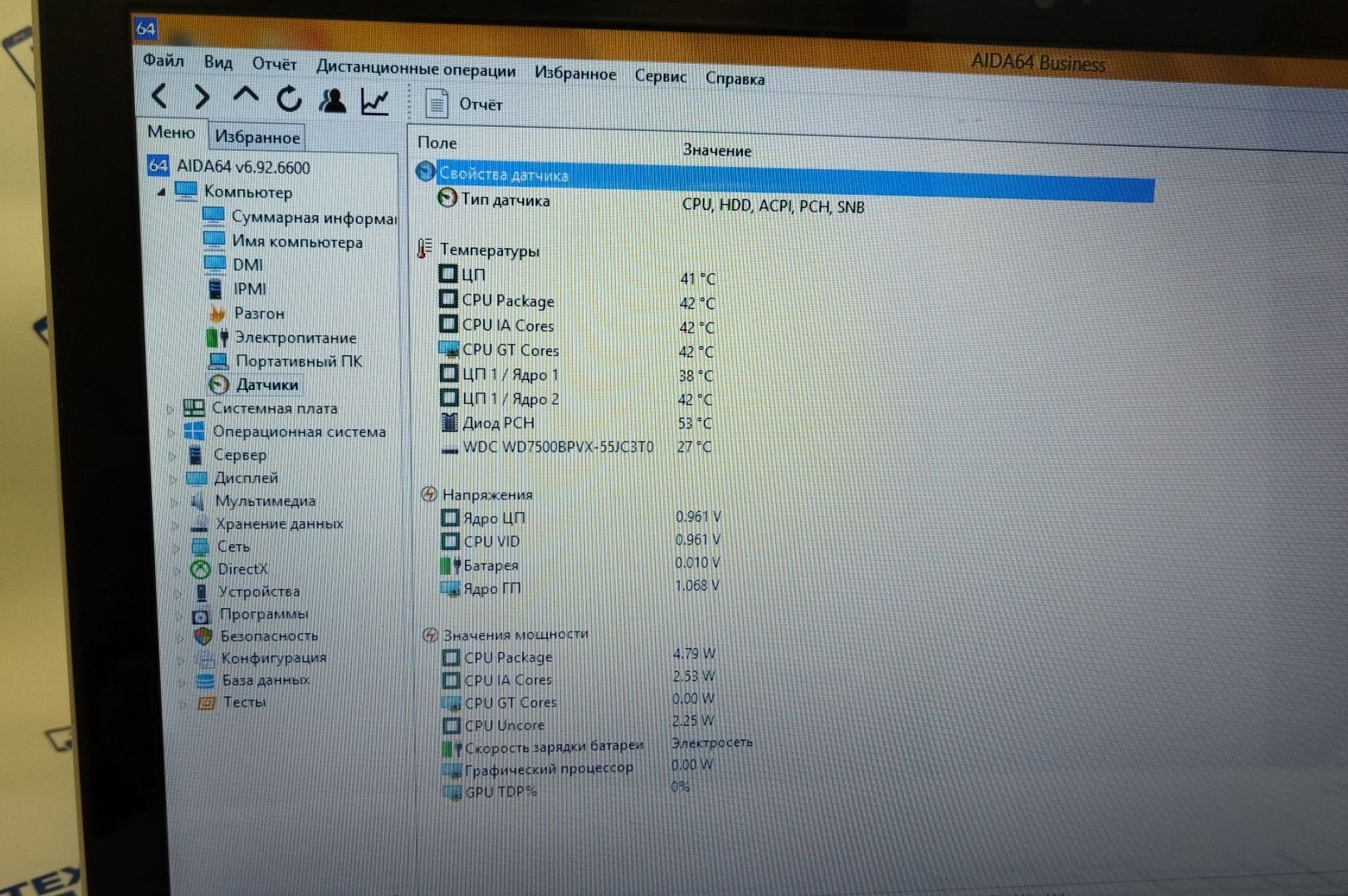Open the Сервис menu
Screen dimensions: 1348x896
click(x=660, y=76)
